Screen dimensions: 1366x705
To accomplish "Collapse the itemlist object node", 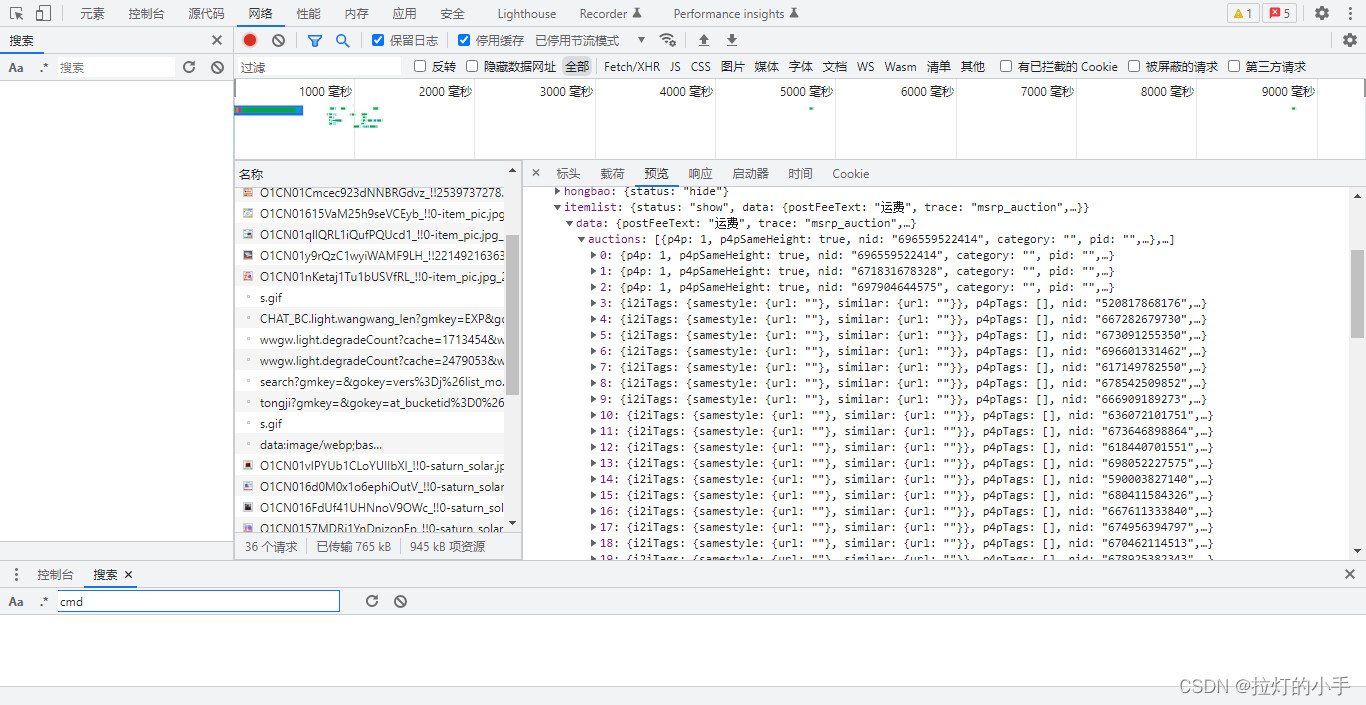I will pos(558,207).
